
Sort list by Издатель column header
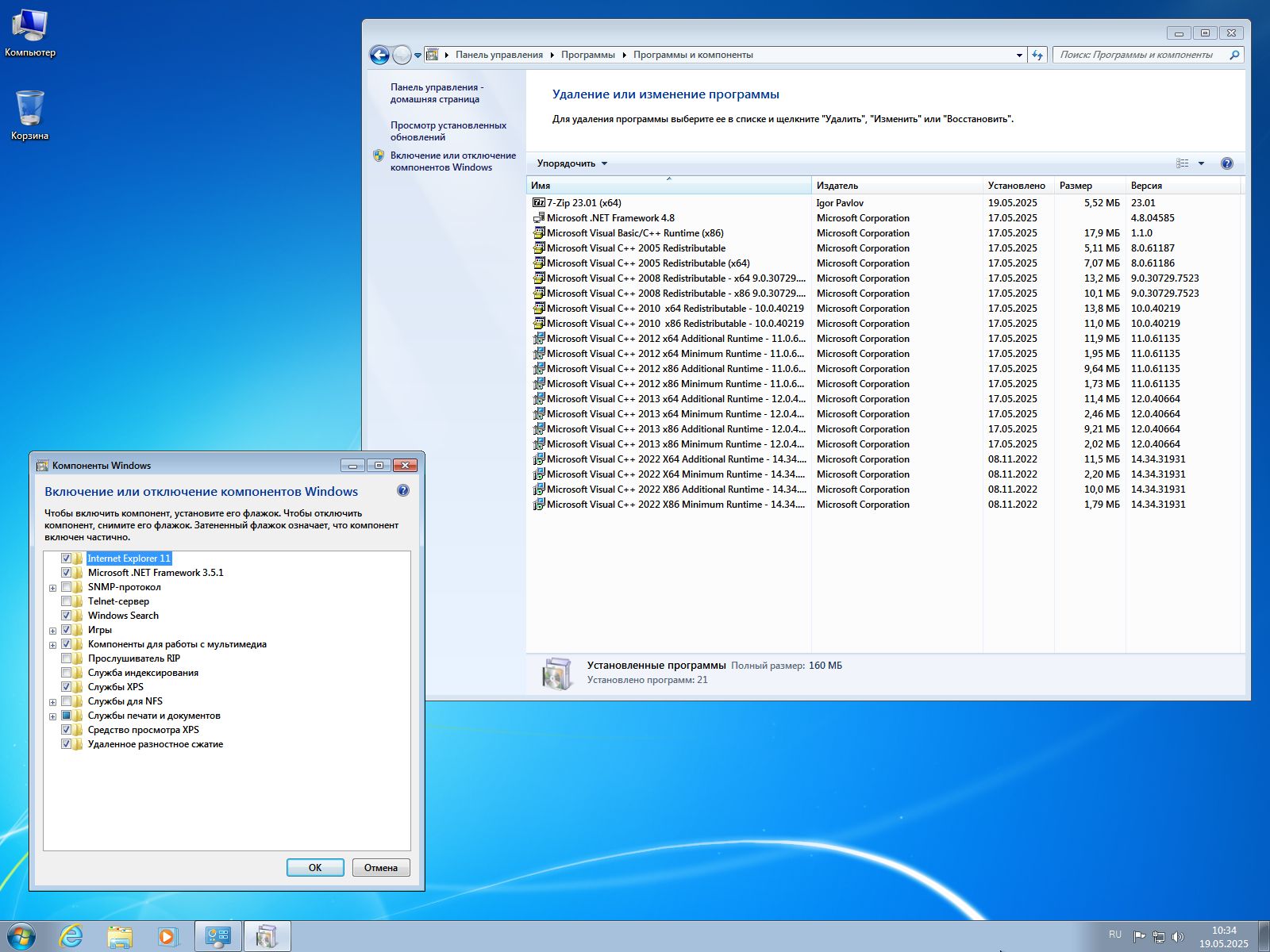pos(897,186)
